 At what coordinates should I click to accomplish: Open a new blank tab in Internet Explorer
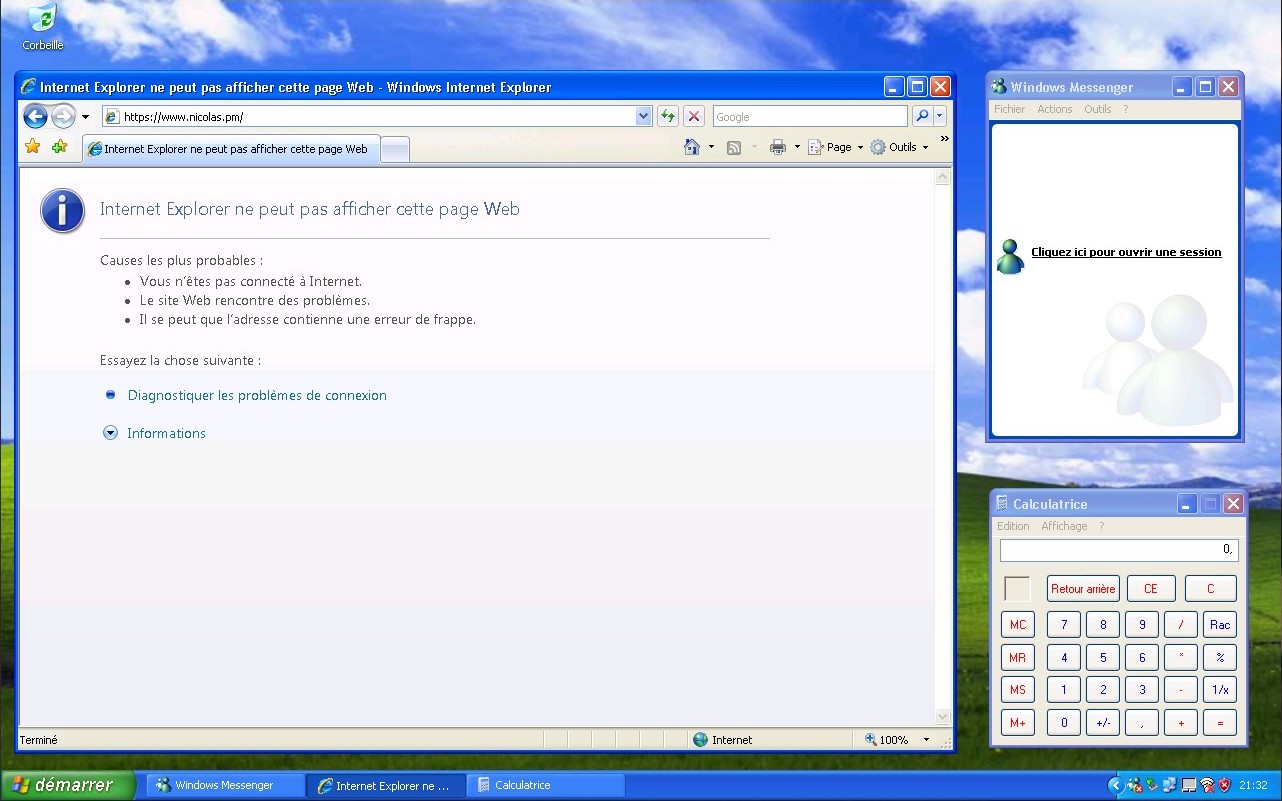pos(395,149)
